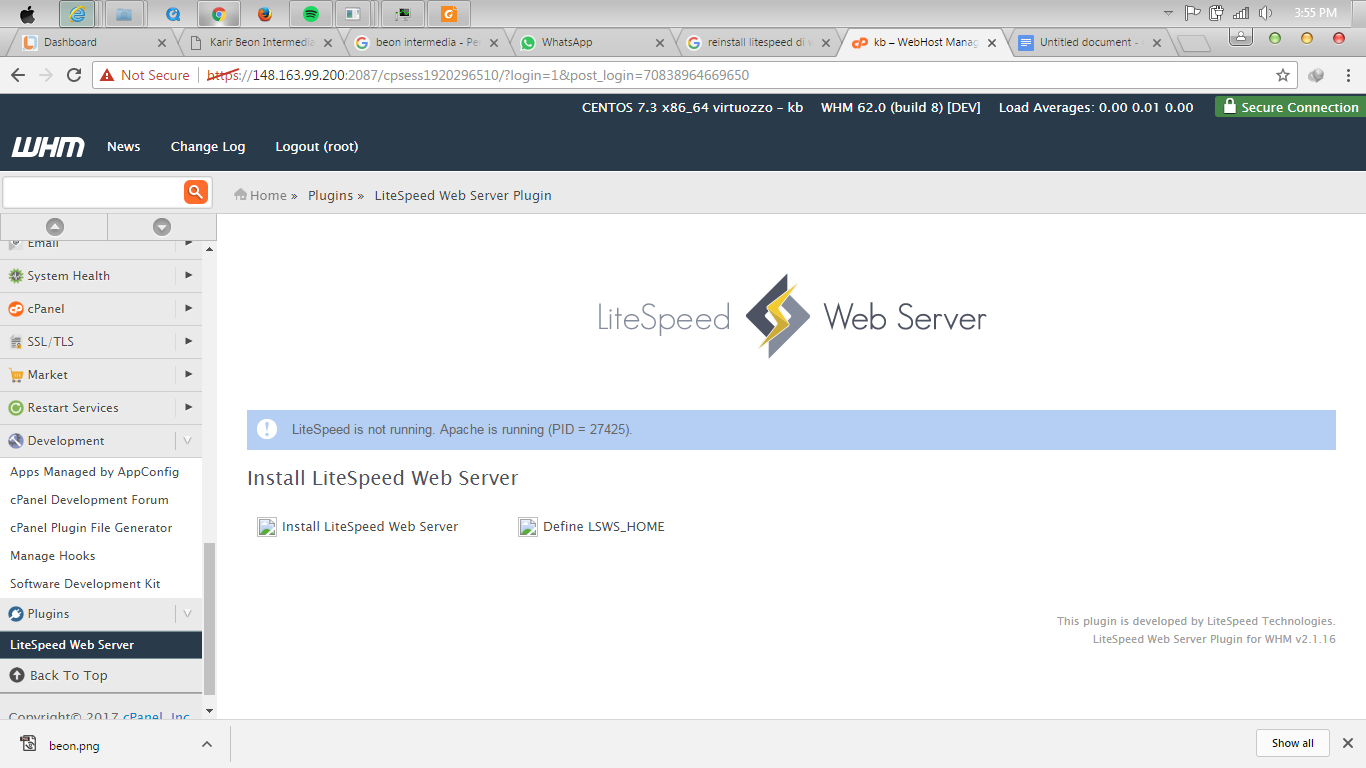Open the beon.png download options arrow
1366x768 pixels.
click(206, 744)
